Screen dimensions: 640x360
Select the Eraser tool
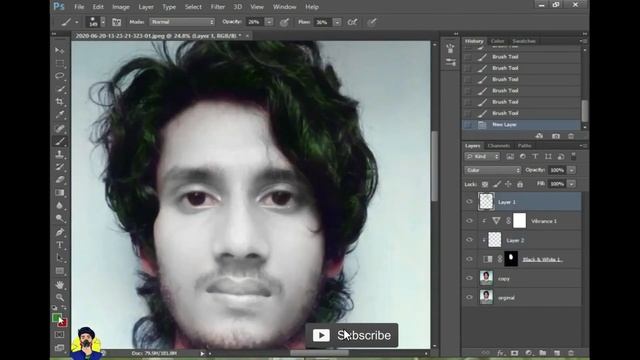(60, 180)
